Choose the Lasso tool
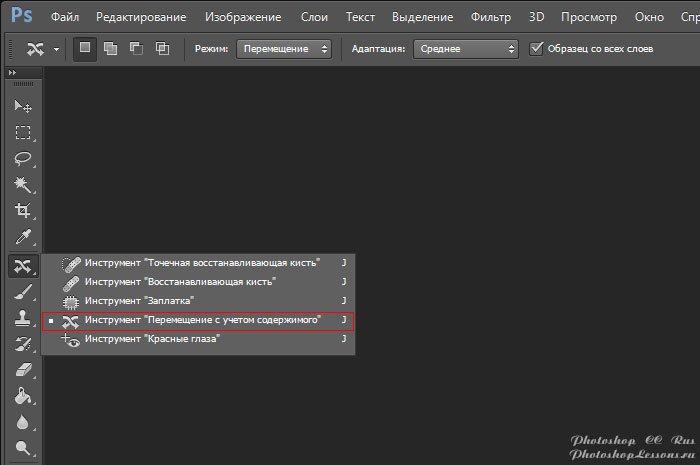The height and width of the screenshot is (465, 700). click(x=22, y=158)
